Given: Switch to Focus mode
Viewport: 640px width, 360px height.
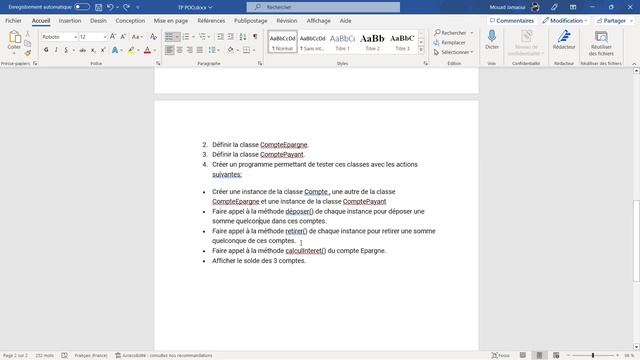Looking at the screenshot, I should point(500,356).
